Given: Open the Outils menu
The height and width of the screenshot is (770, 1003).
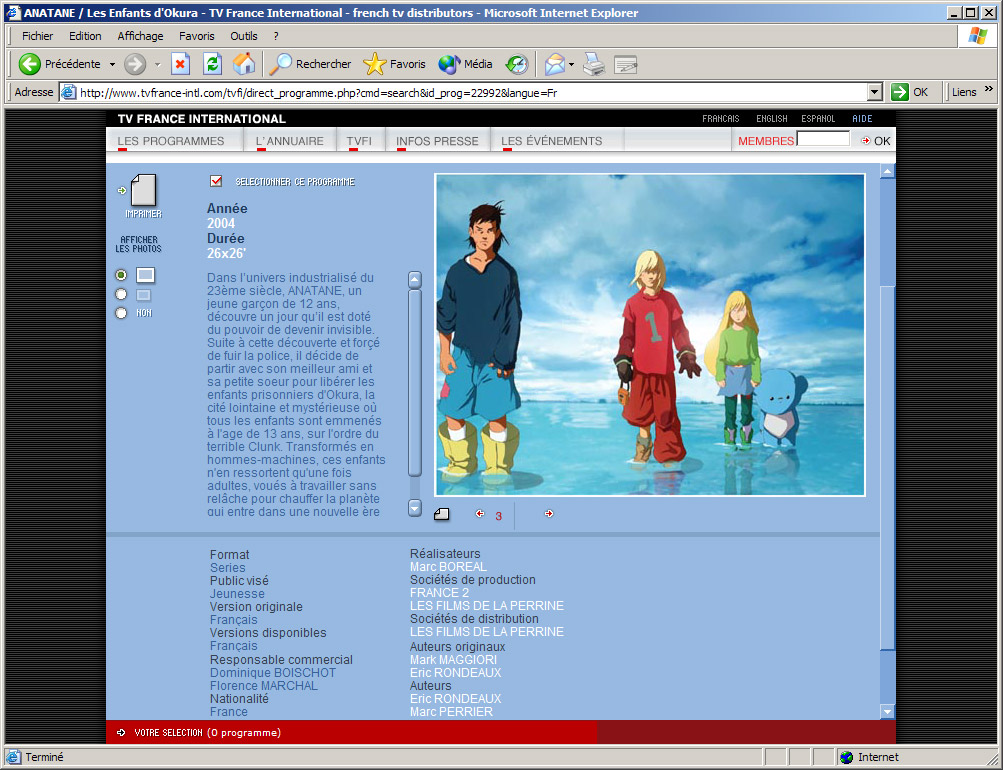Looking at the screenshot, I should (x=244, y=36).
